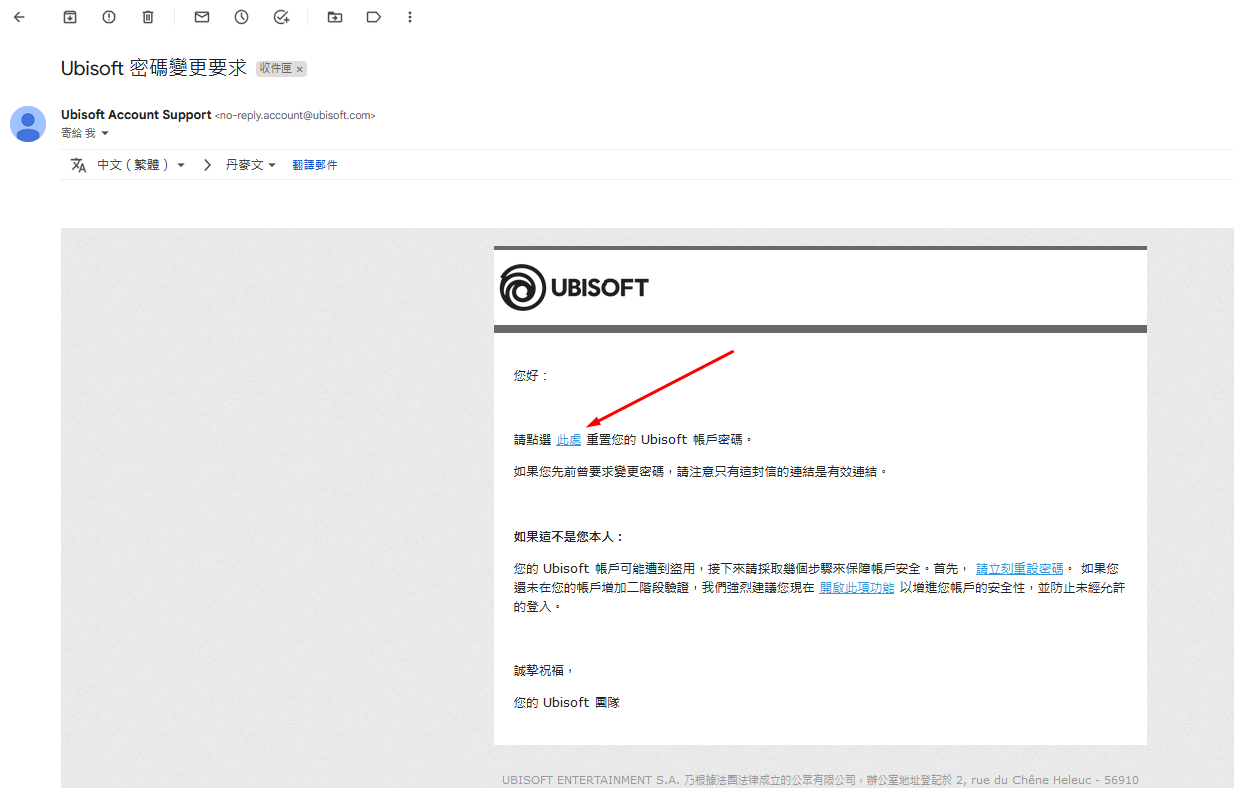Screen dimensions: 1234x788
Task: Click the heading 如果這不是您本人：
Action: (x=569, y=537)
